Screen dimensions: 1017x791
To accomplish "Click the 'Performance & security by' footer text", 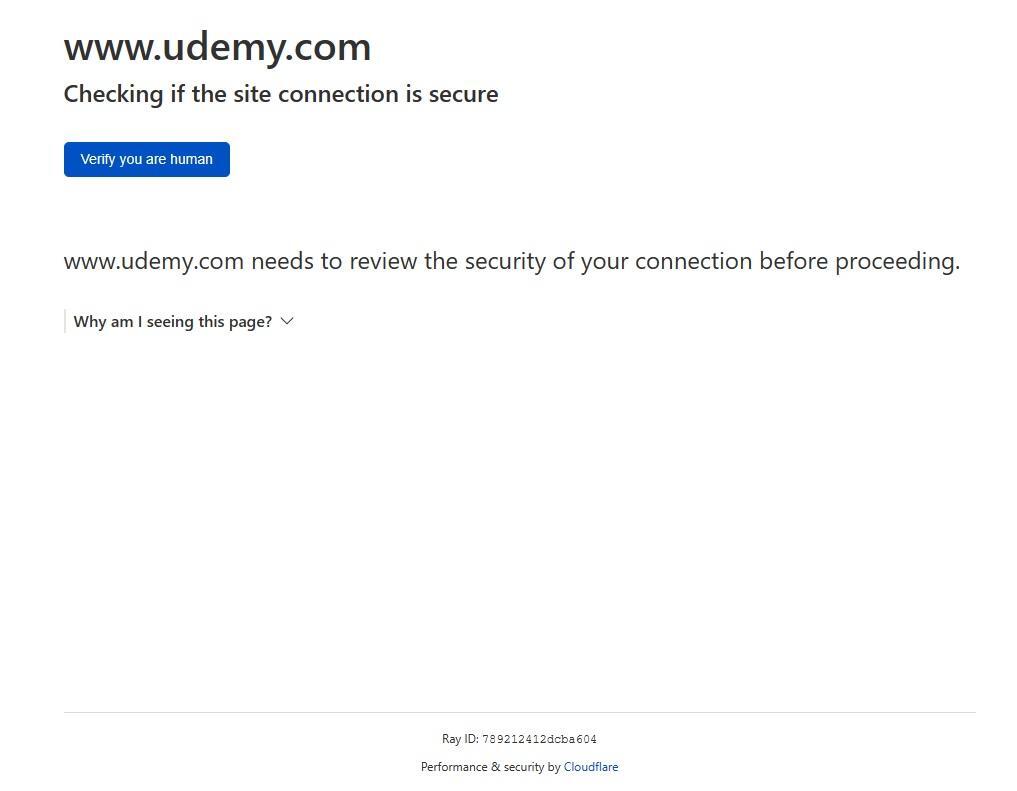I will 490,767.
